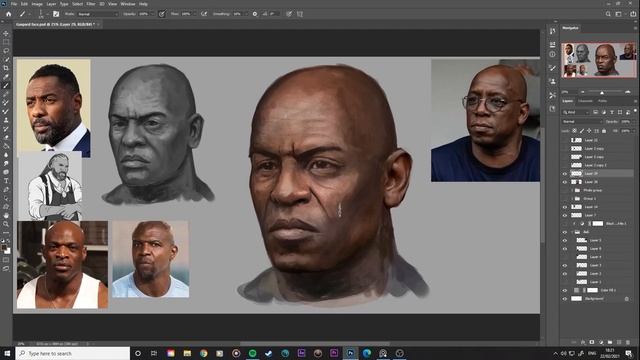Select the Rectangular Marquee tool
This screenshot has width=640, height=360.
point(6,42)
